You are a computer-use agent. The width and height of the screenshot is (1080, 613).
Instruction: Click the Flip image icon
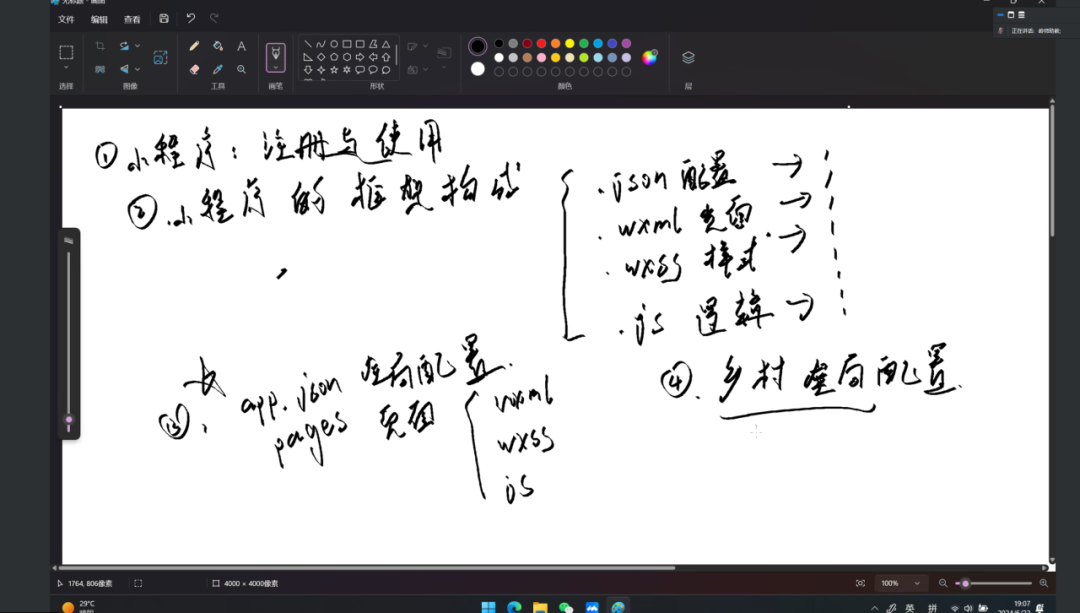[x=124, y=69]
